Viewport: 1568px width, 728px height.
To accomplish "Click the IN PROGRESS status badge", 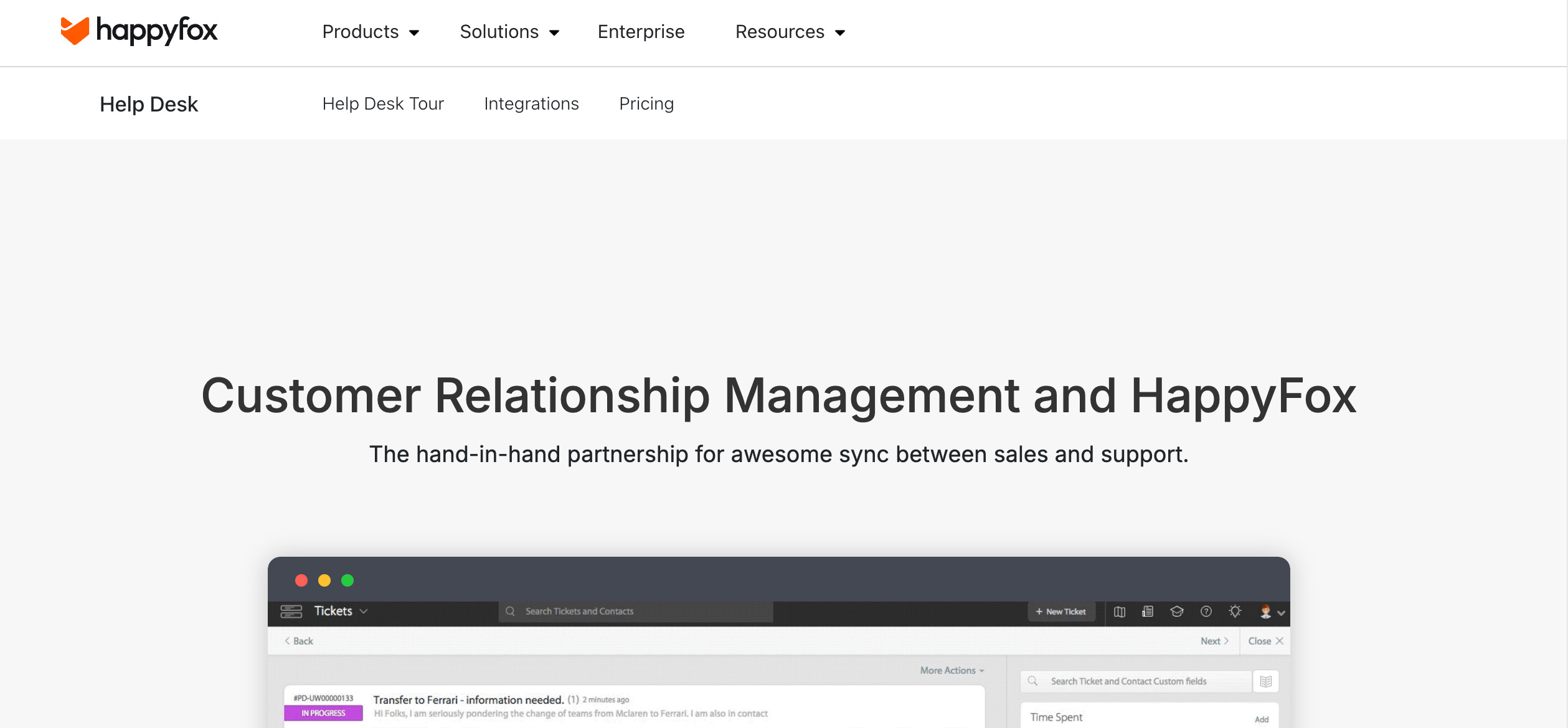I will pyautogui.click(x=323, y=713).
